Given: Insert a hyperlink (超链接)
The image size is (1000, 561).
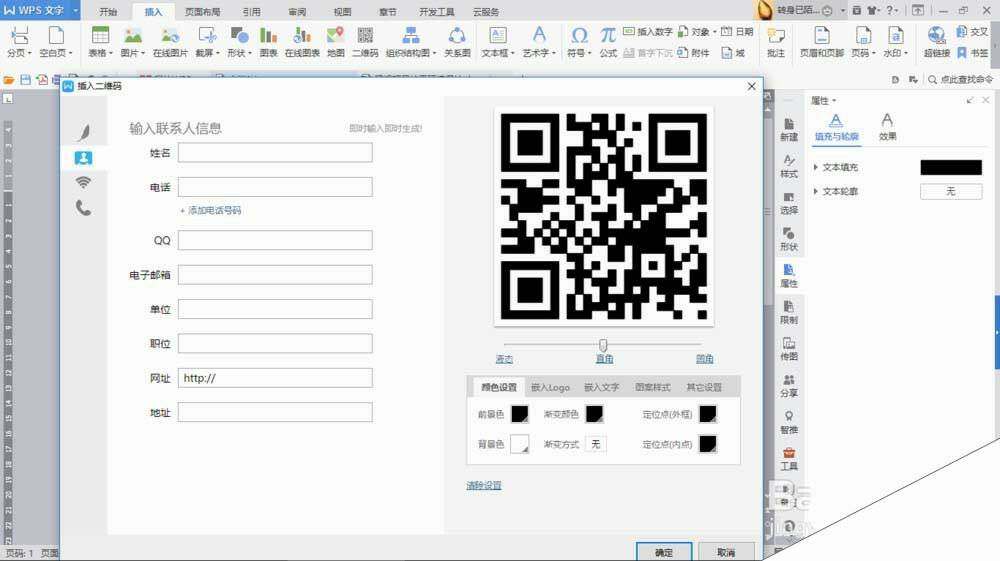Looking at the screenshot, I should click(x=936, y=42).
